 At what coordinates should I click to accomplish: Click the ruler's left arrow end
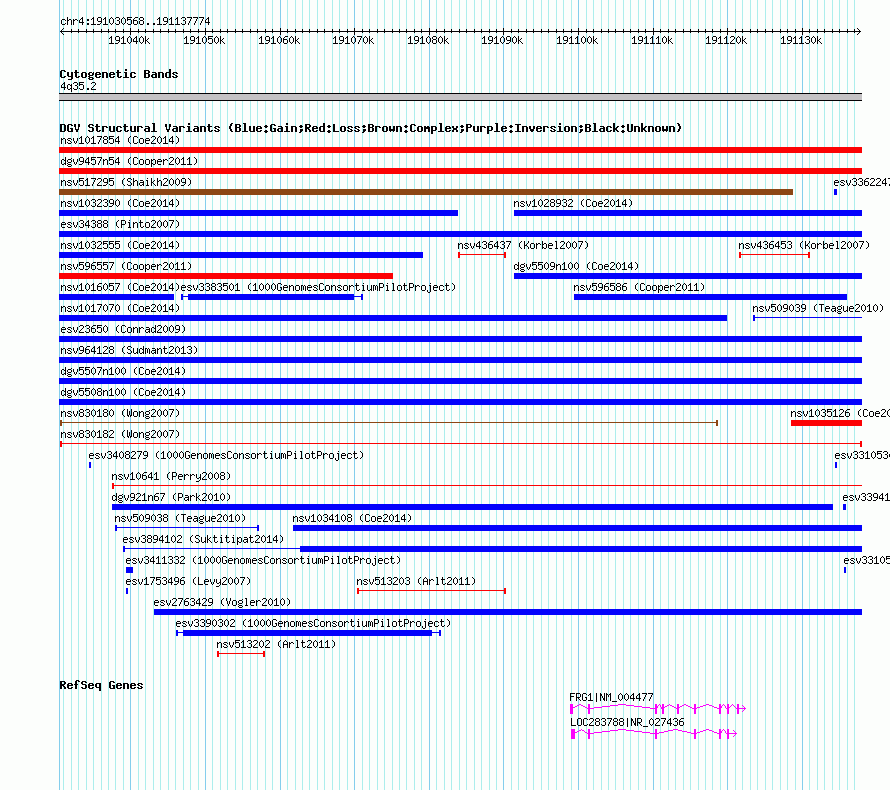pos(62,31)
